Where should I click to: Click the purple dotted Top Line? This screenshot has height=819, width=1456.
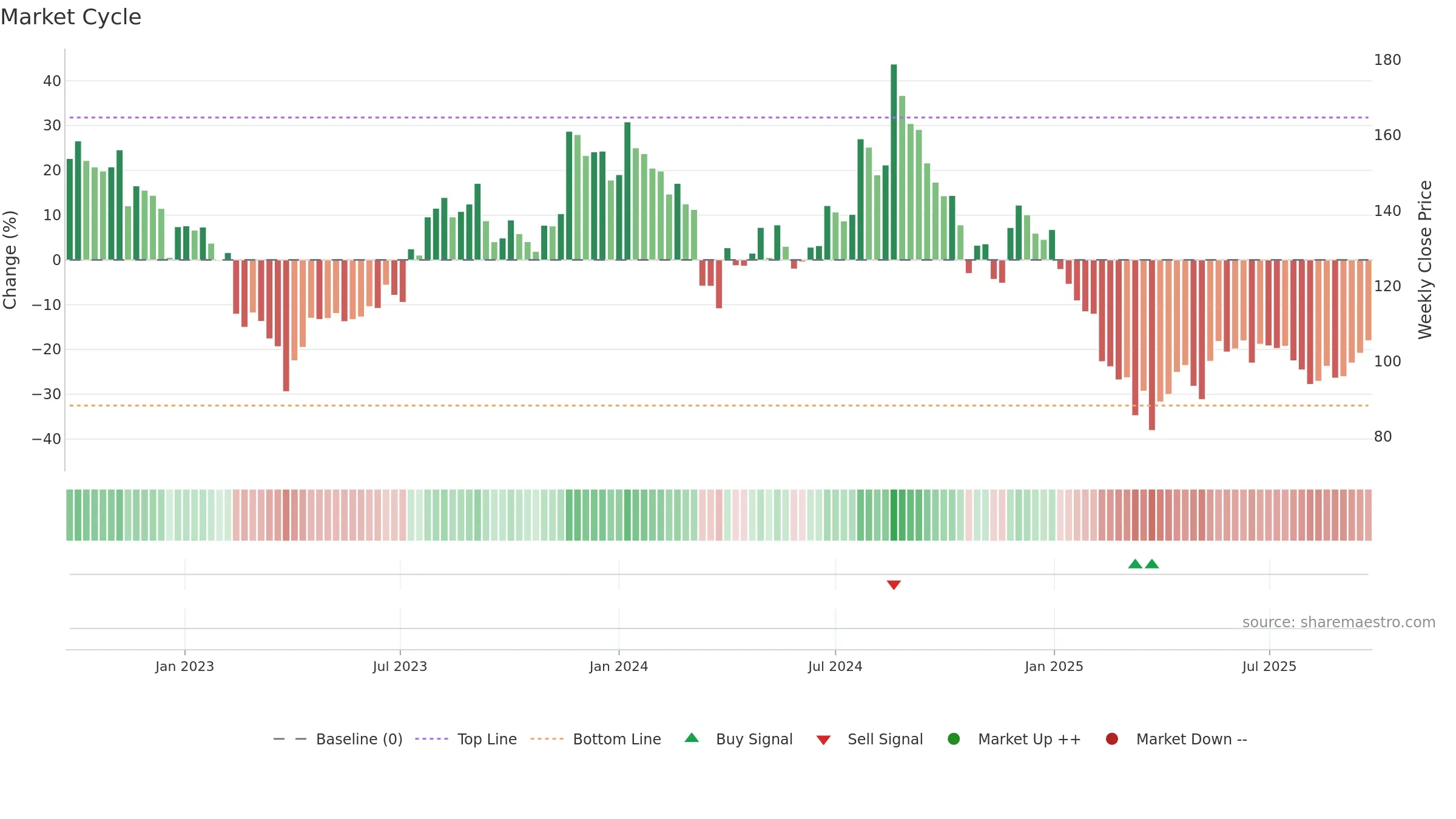click(x=719, y=118)
